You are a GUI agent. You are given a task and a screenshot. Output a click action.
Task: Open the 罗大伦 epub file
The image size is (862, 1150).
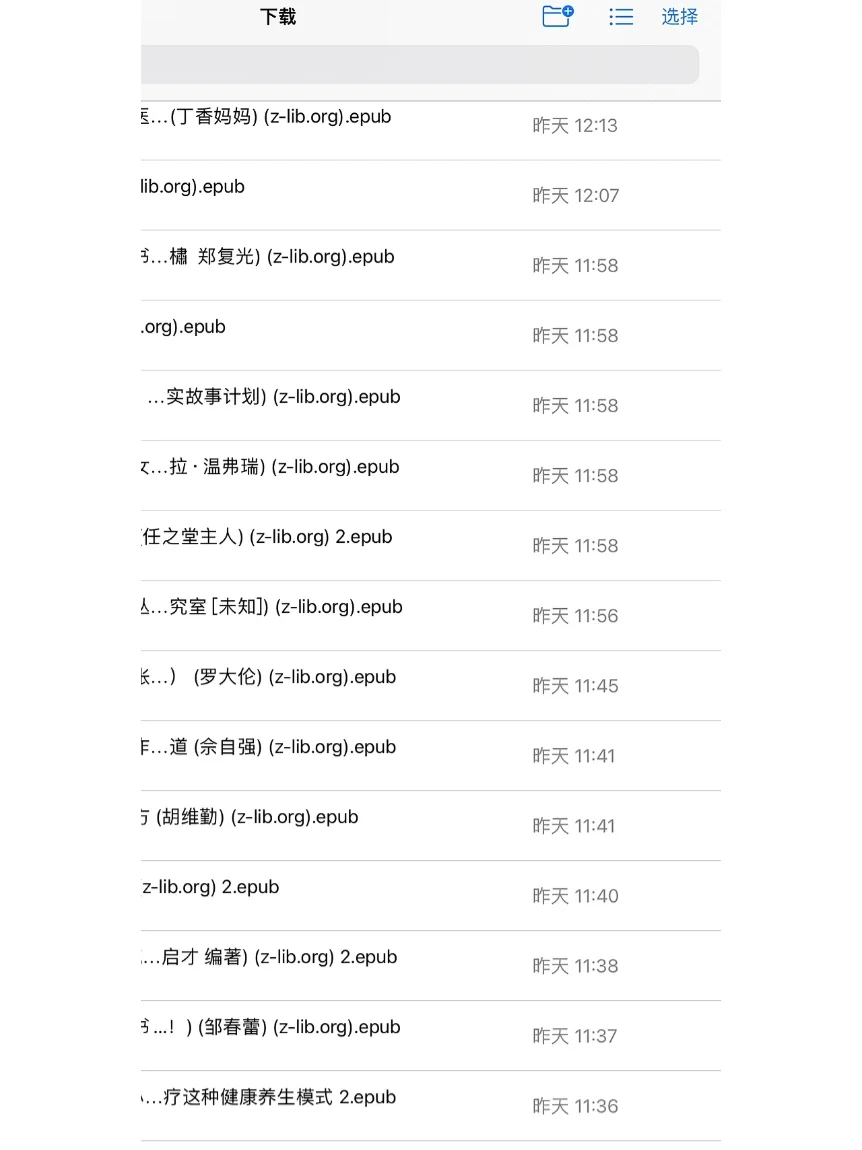pyautogui.click(x=431, y=686)
